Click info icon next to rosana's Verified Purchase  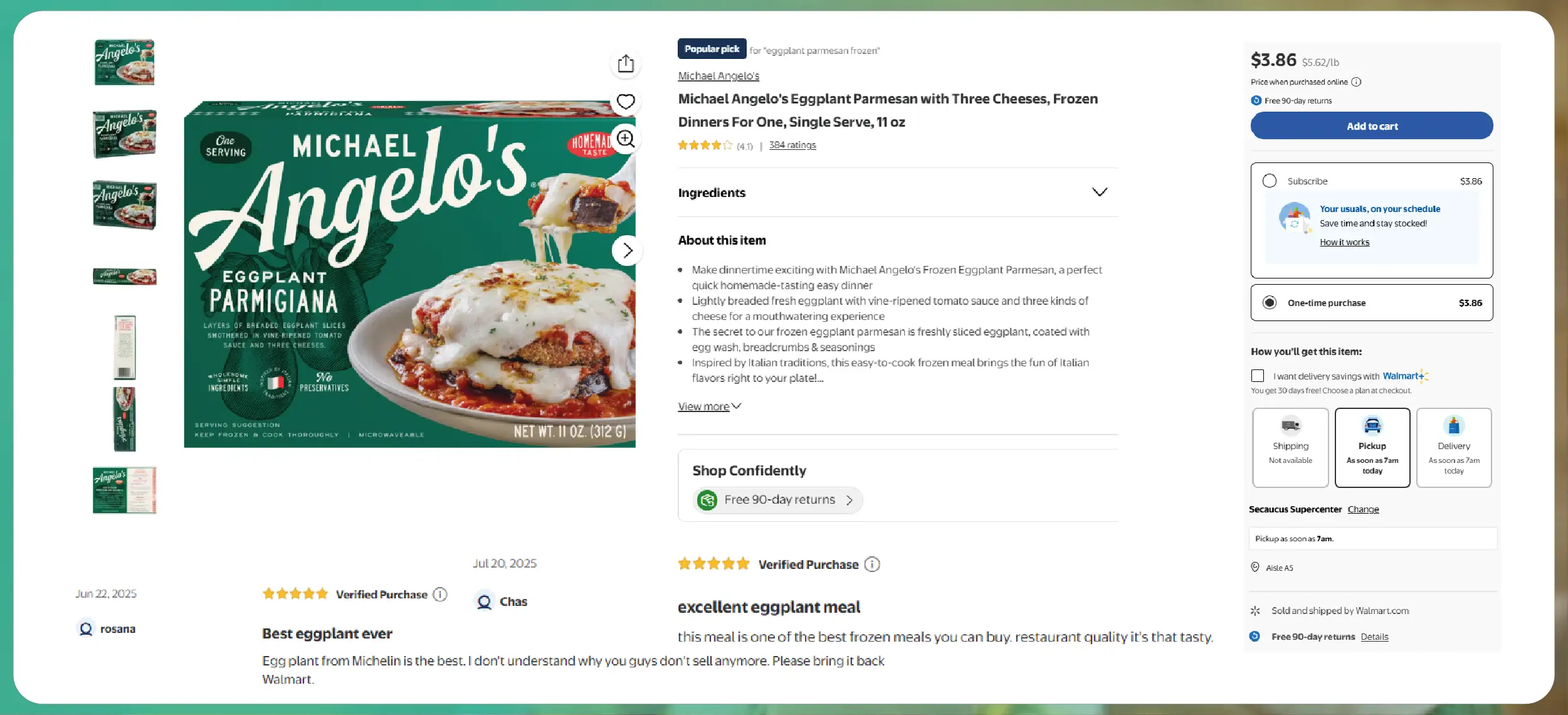[441, 595]
